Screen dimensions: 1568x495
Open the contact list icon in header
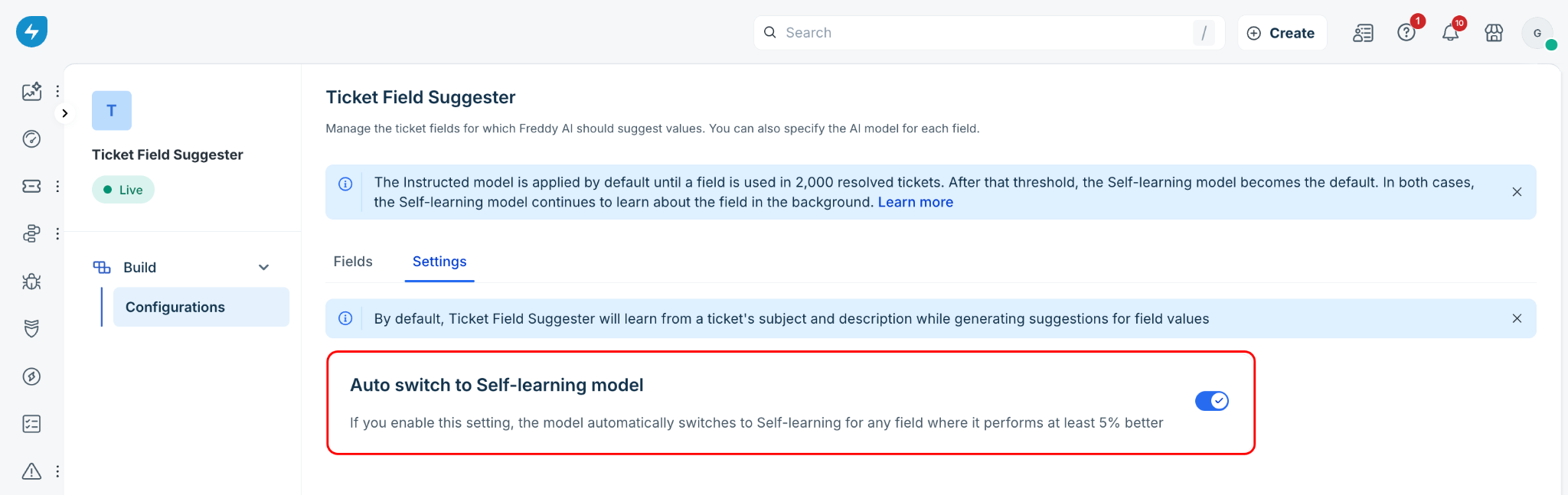click(1363, 33)
